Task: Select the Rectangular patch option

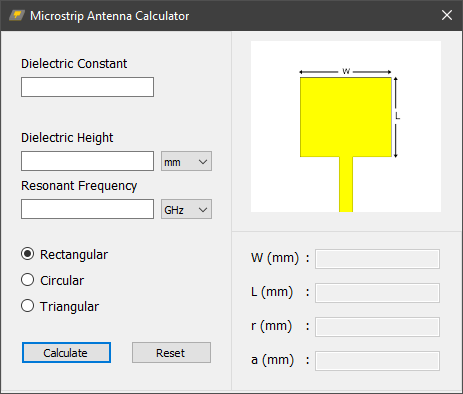Action: pos(27,254)
